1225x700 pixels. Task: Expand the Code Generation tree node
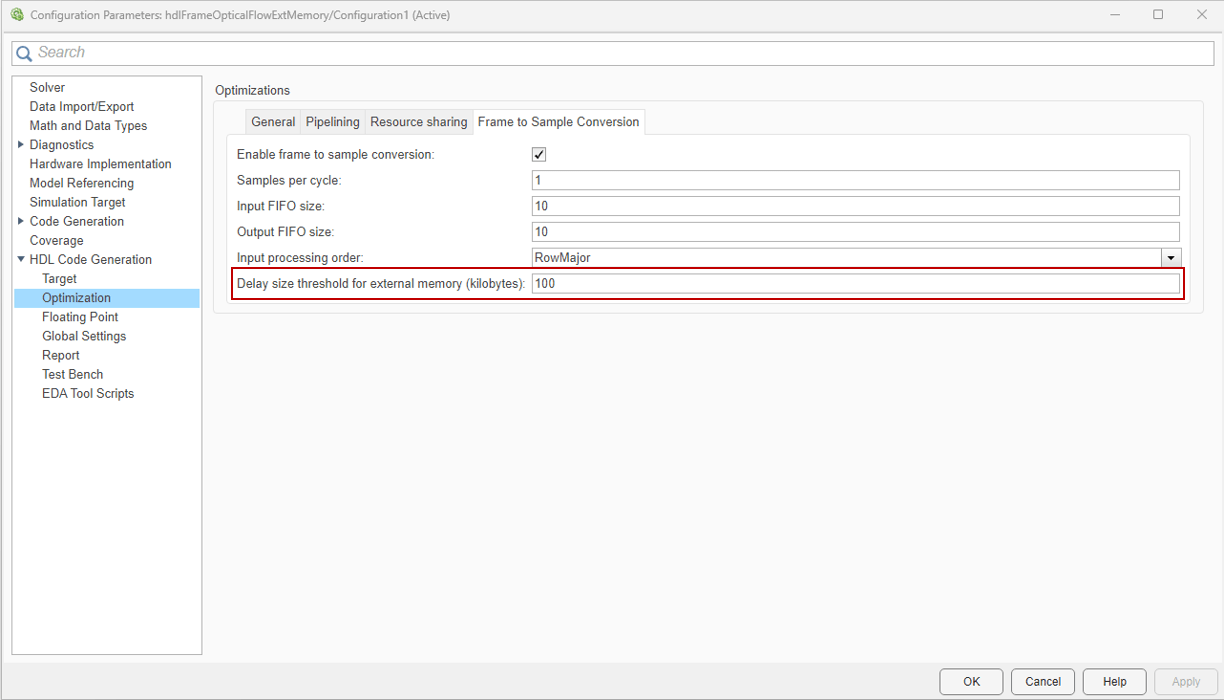click(x=21, y=221)
